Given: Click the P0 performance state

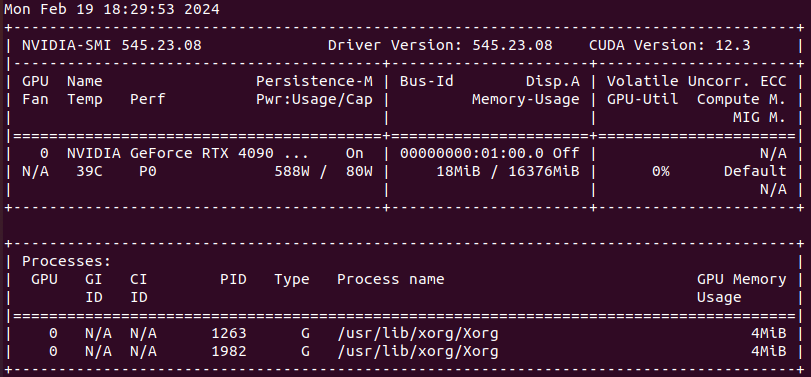Looking at the screenshot, I should pyautogui.click(x=147, y=171).
